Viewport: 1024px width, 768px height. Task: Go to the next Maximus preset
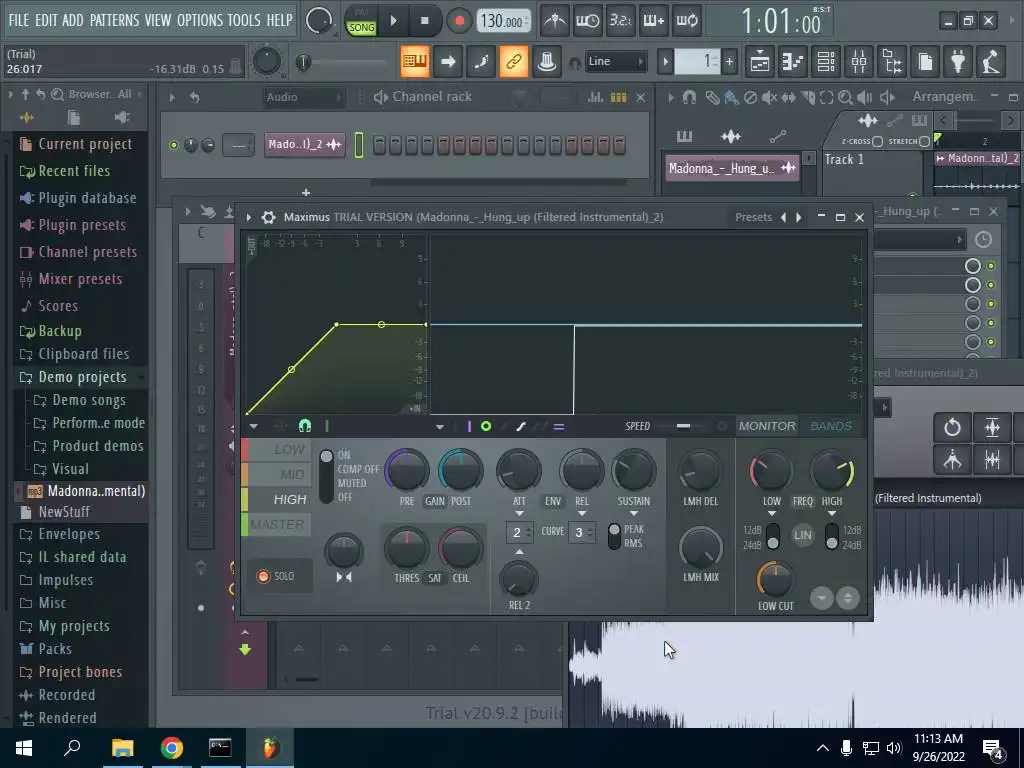(798, 217)
